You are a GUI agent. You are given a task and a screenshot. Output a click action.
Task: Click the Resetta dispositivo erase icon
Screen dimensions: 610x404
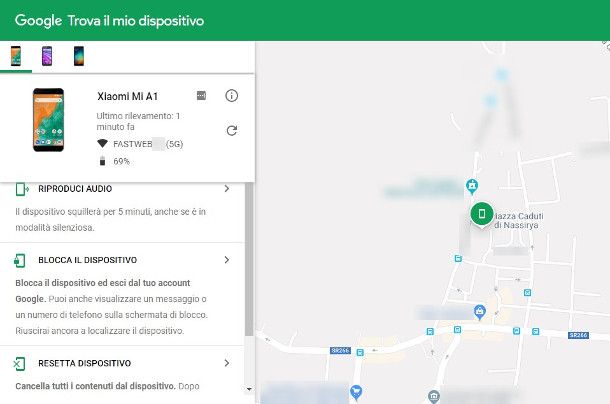pyautogui.click(x=19, y=364)
